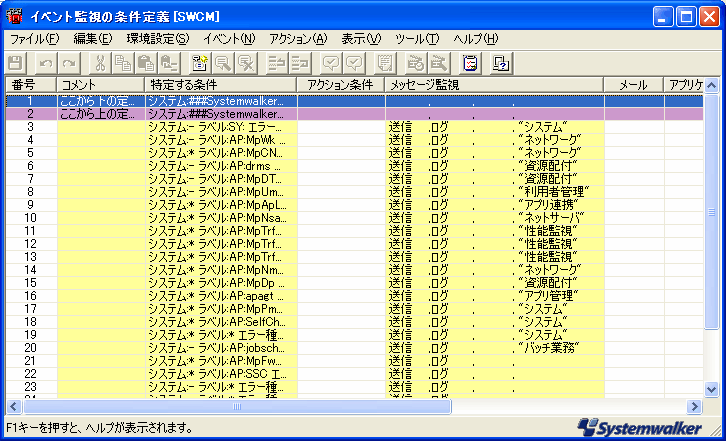726x441 pixels.
Task: Select condition cell ラベル:AP:SSC in row 22
Action: click(x=221, y=373)
